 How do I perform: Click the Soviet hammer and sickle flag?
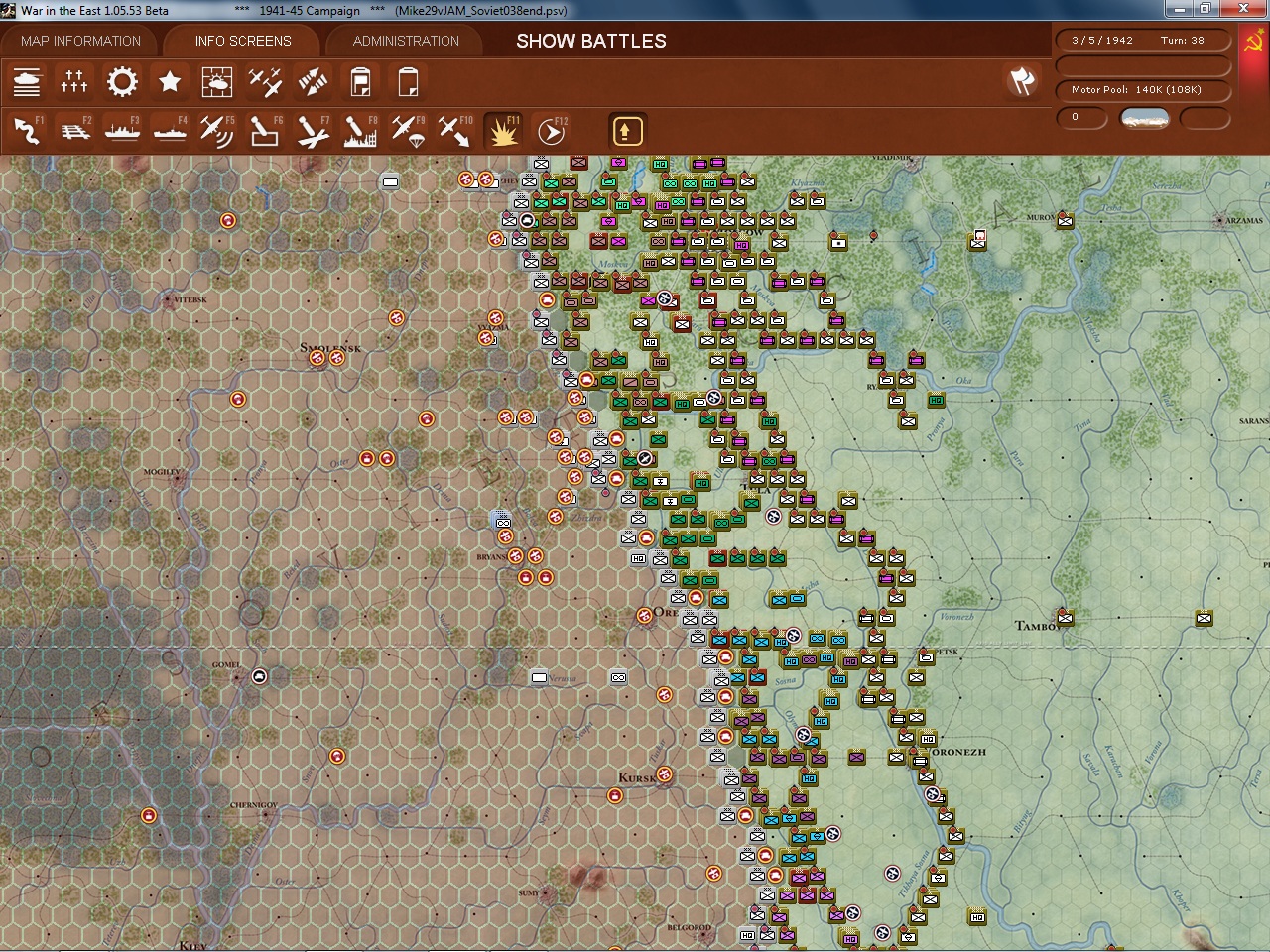[x=1255, y=42]
